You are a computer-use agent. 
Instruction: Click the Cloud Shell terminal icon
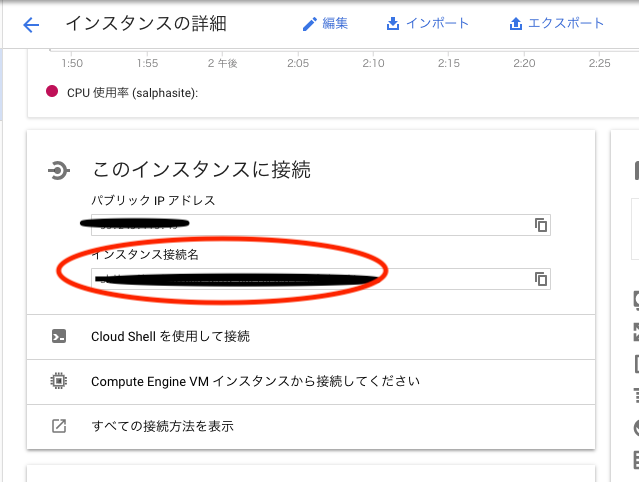click(x=59, y=337)
